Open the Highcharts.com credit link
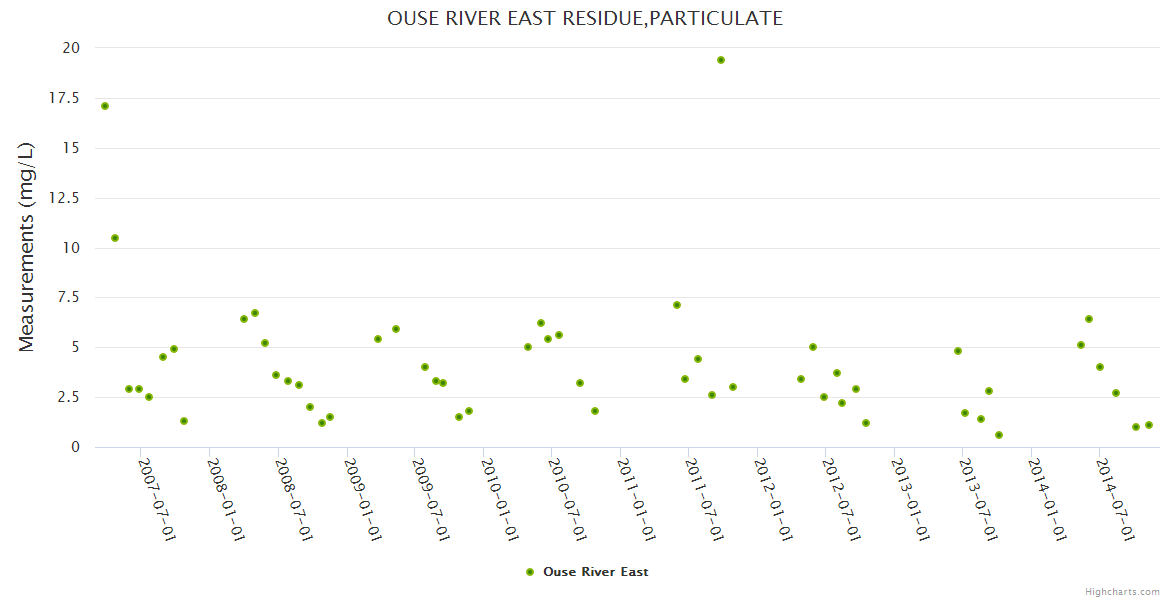 tap(1122, 591)
